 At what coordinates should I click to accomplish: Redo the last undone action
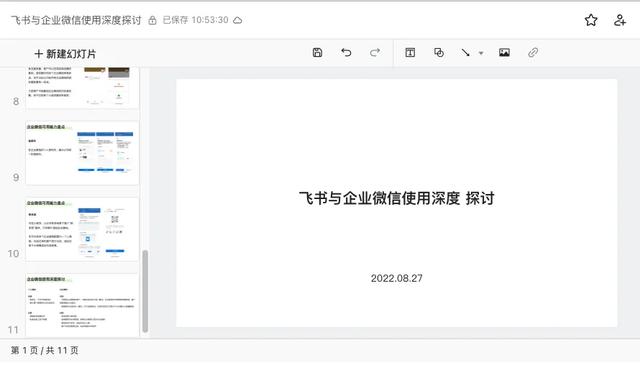(375, 53)
